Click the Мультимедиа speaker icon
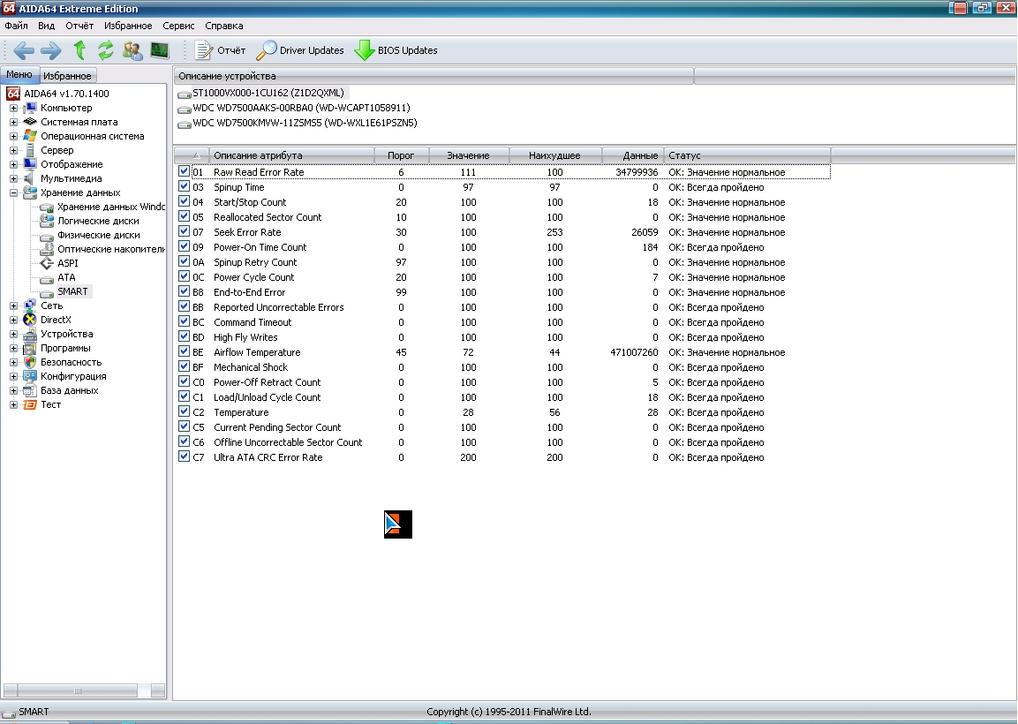 [30, 179]
